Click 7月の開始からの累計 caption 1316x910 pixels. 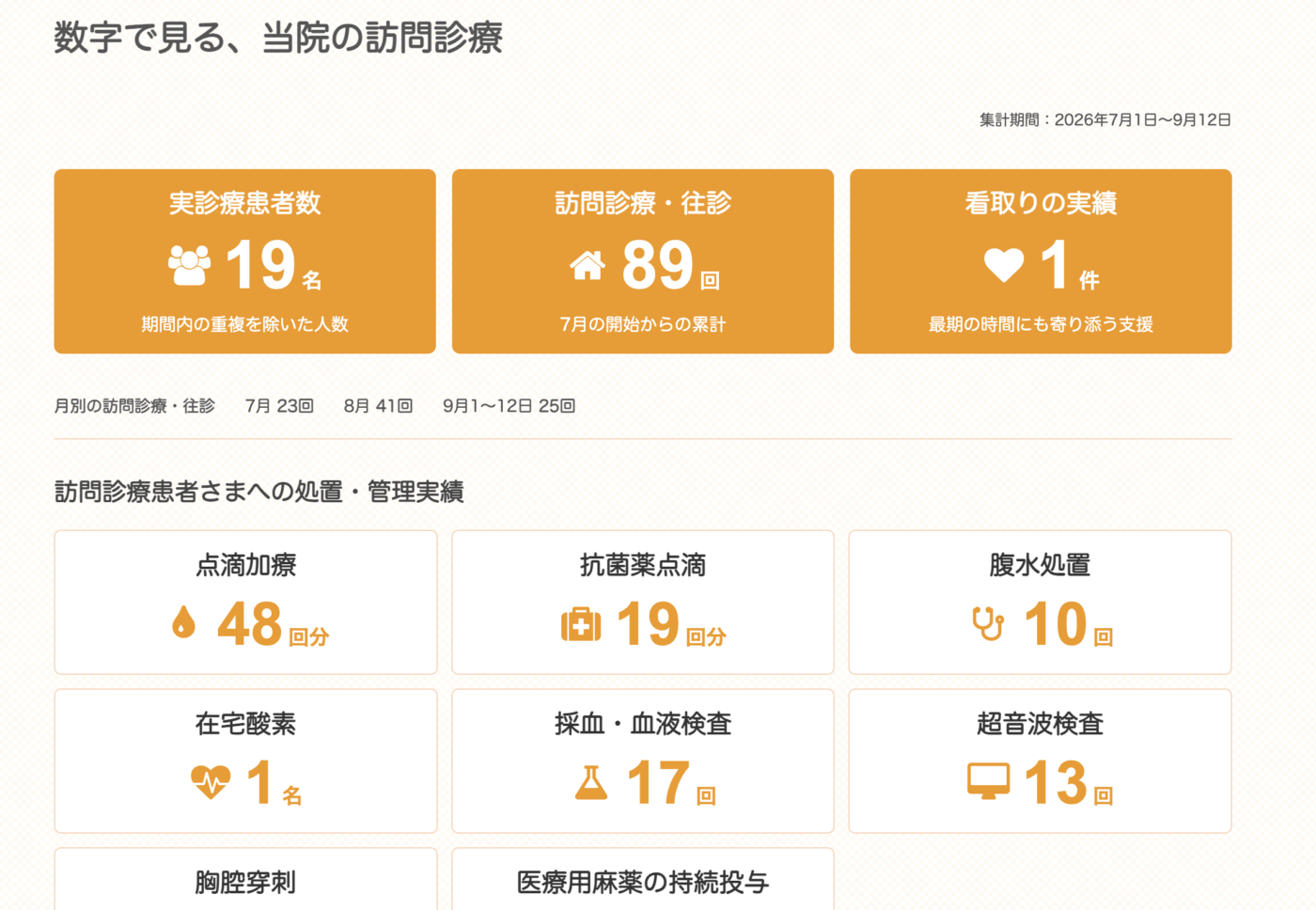coord(643,324)
